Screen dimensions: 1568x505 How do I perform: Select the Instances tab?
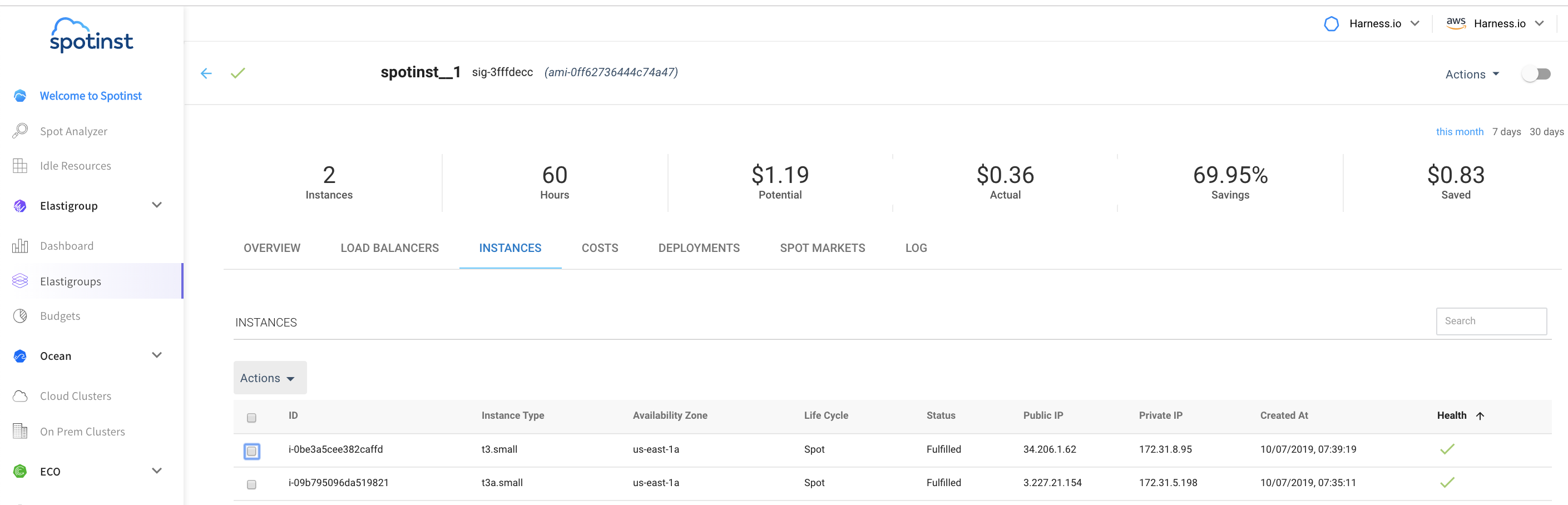click(x=510, y=248)
